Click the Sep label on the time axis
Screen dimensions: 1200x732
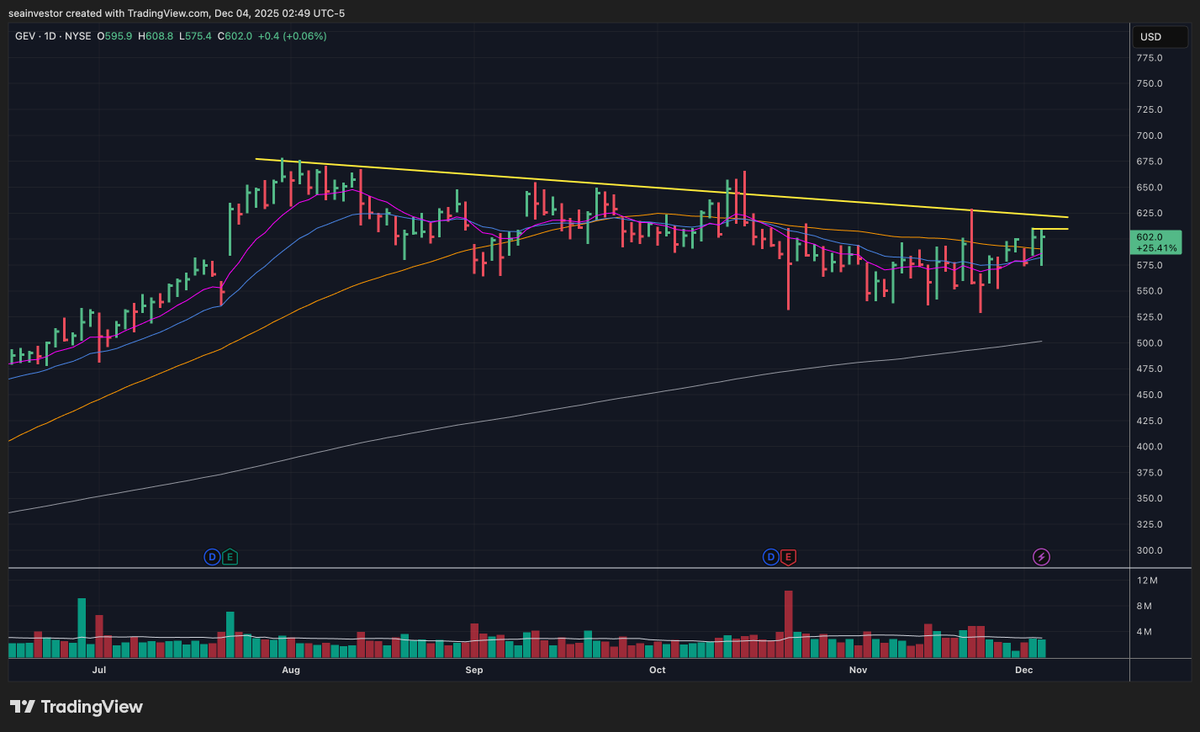(474, 670)
